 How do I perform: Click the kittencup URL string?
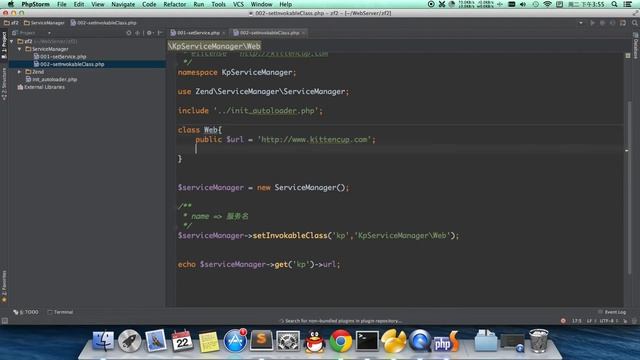(x=316, y=140)
